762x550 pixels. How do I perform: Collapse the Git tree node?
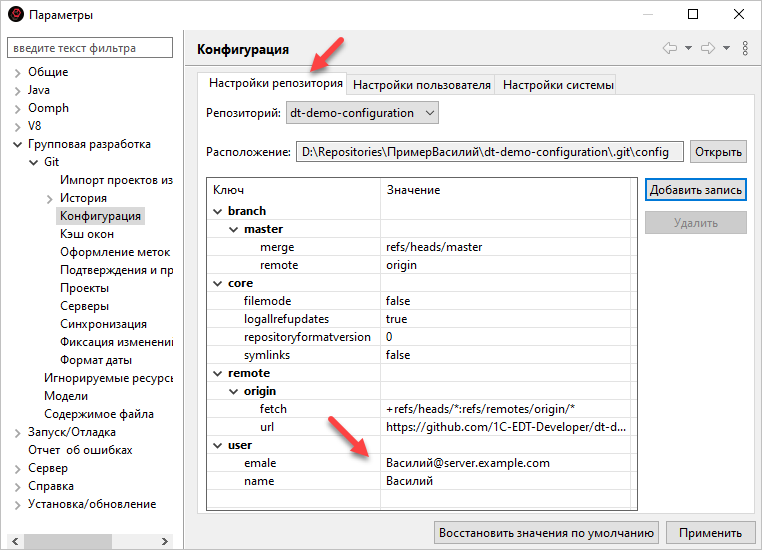tap(34, 162)
